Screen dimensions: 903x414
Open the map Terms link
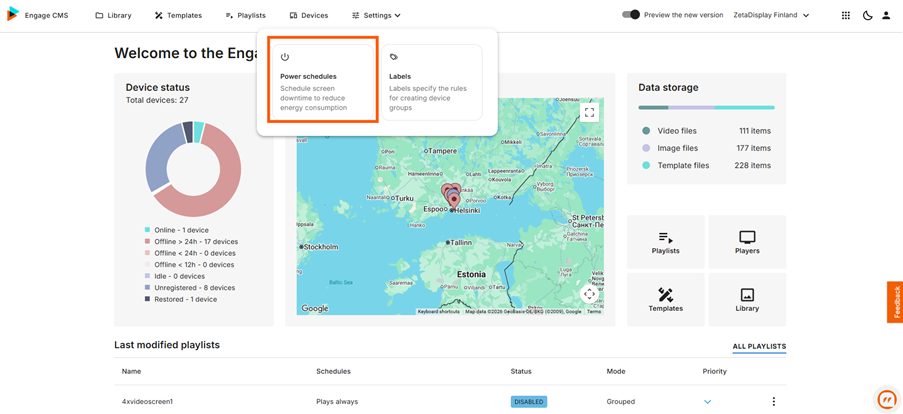tap(593, 312)
